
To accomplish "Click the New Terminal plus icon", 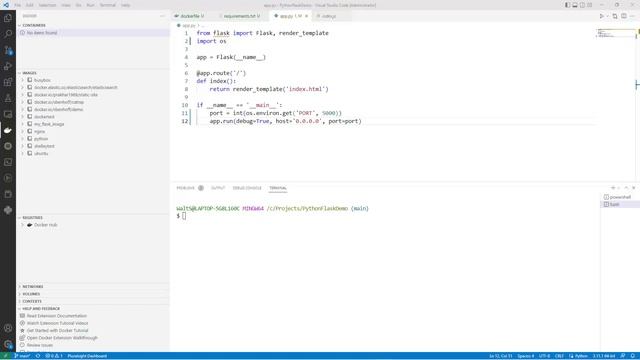I will coord(613,188).
